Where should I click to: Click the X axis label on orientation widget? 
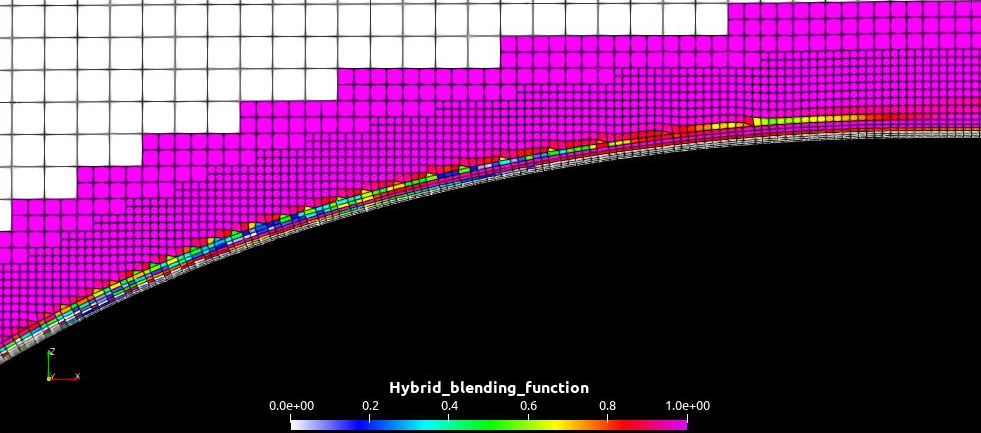click(x=77, y=376)
